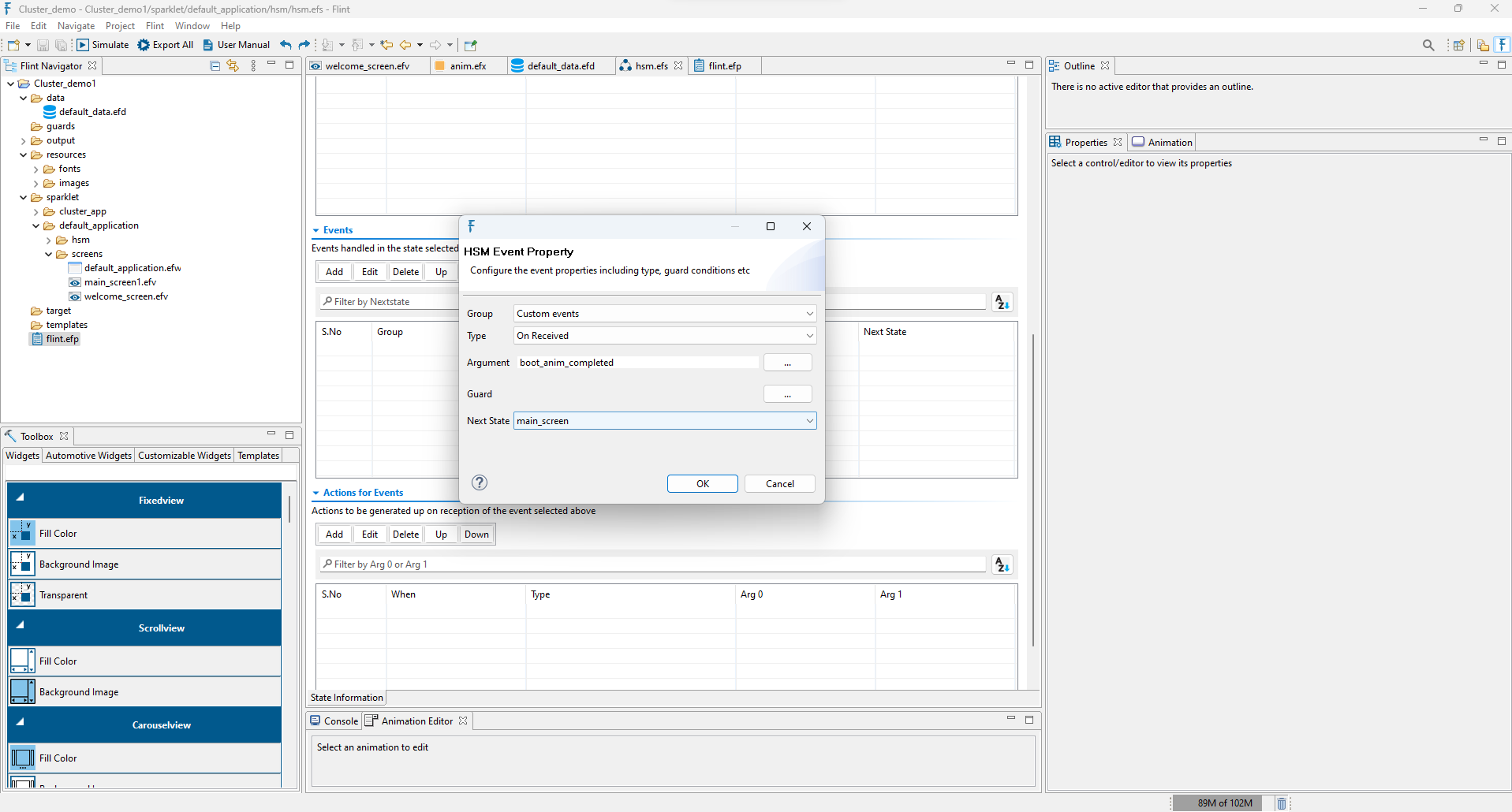Screen dimensions: 1512x812
Task: Click the Argument field boot_anim_completed
Action: (x=637, y=363)
